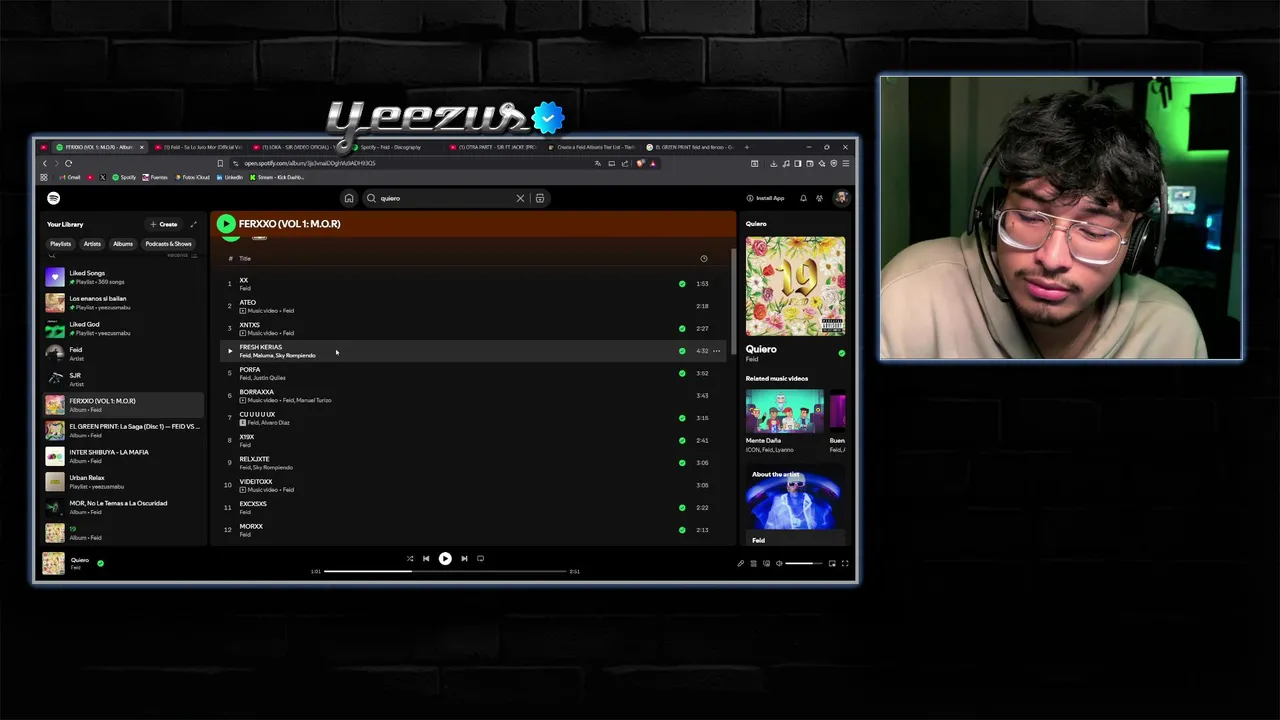1280x720 pixels.
Task: Open the Browse icon beside the search field
Action: click(x=540, y=198)
